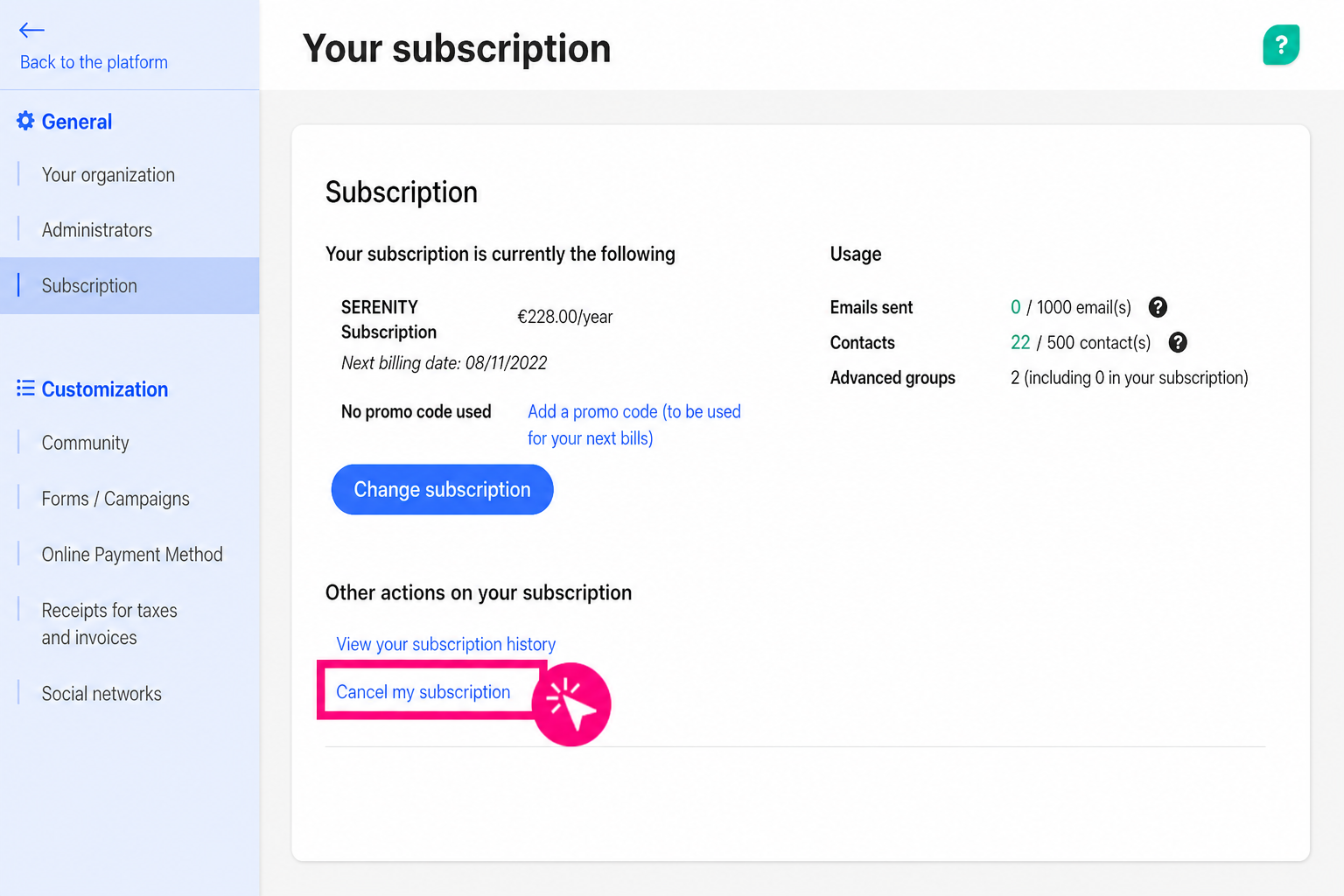Select Subscription in the sidebar

(x=129, y=285)
